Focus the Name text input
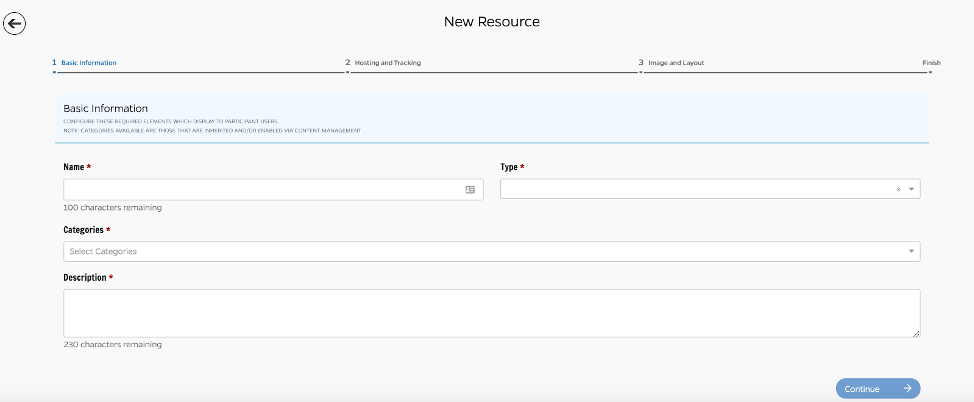 point(260,189)
